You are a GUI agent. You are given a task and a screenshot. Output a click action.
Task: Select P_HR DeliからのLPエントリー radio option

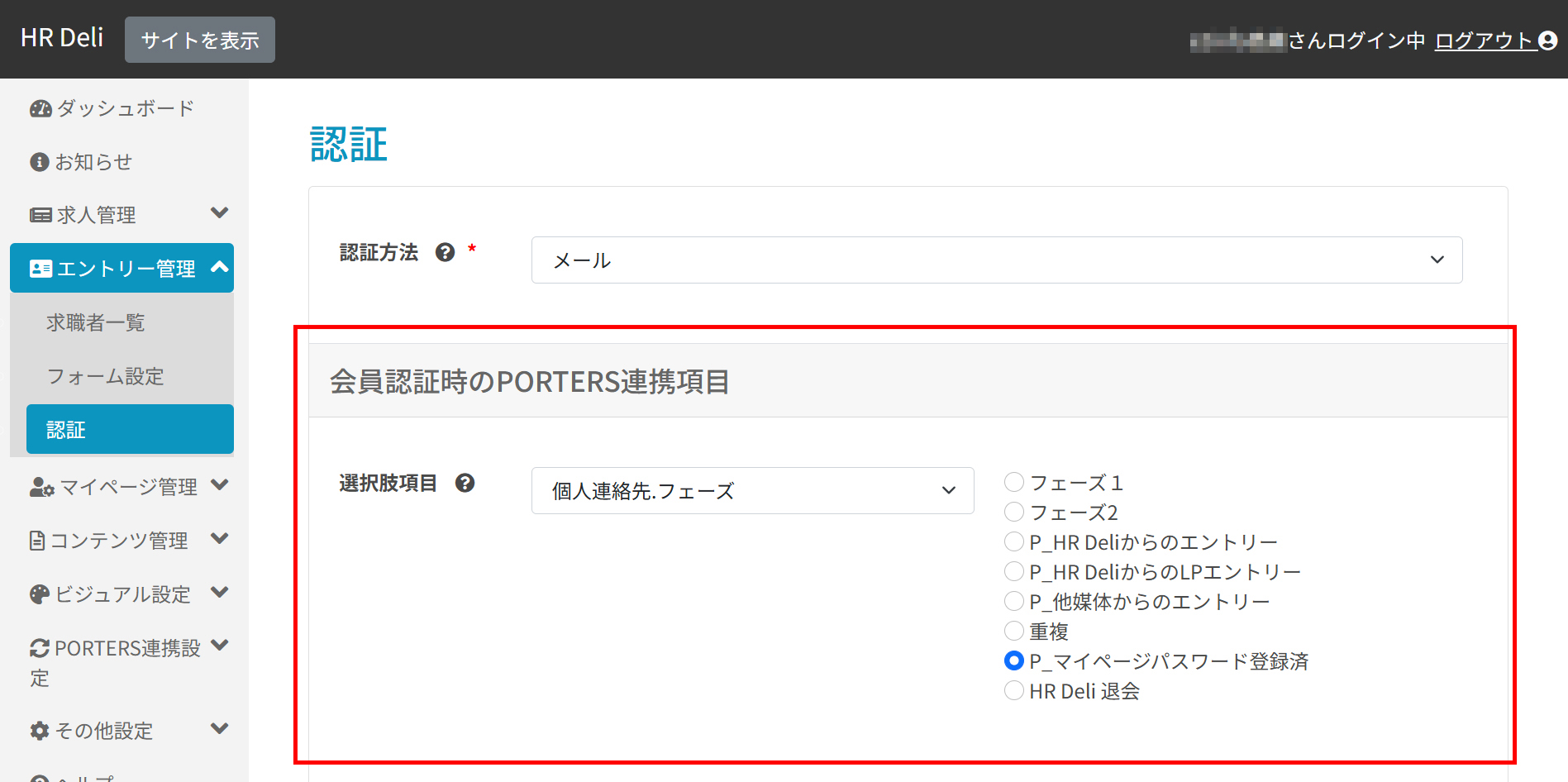(1014, 571)
